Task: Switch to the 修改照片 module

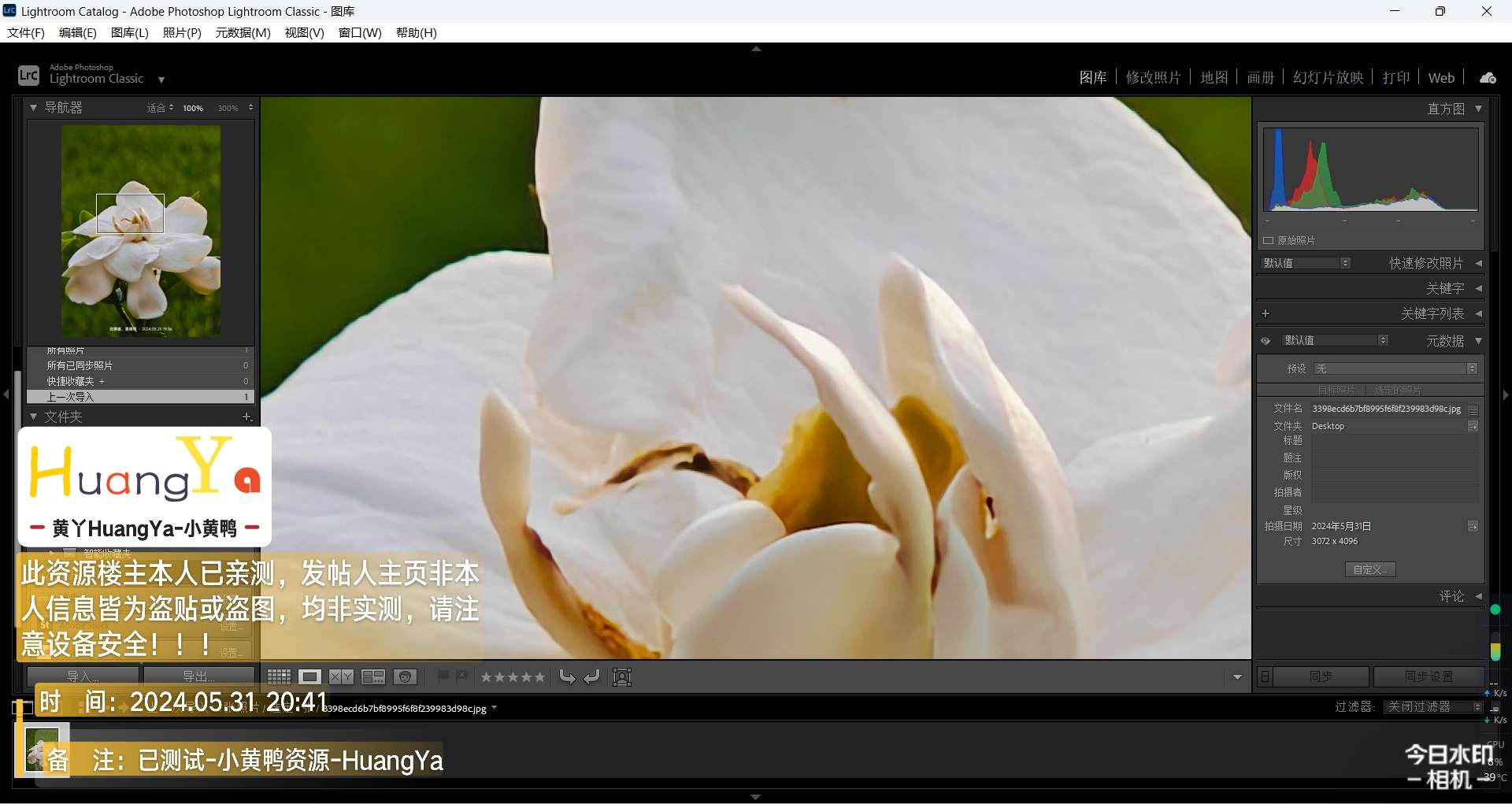Action: [1153, 78]
